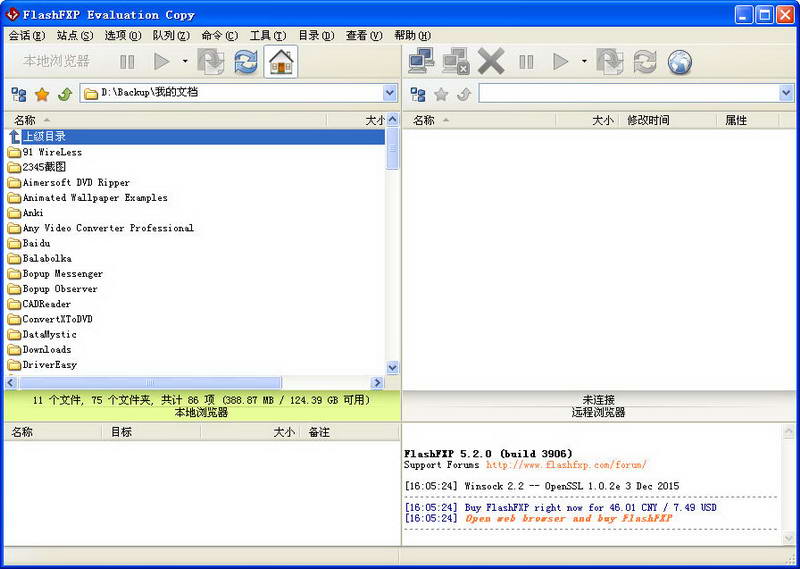Click the Connect icon in remote toolbar
This screenshot has height=569, width=800.
point(421,62)
